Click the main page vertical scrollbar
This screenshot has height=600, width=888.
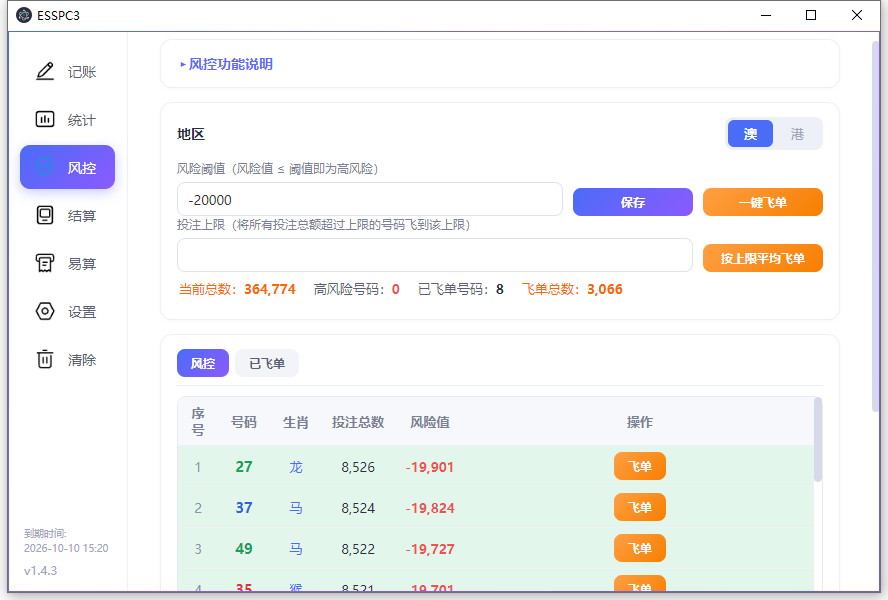pyautogui.click(x=876, y=227)
